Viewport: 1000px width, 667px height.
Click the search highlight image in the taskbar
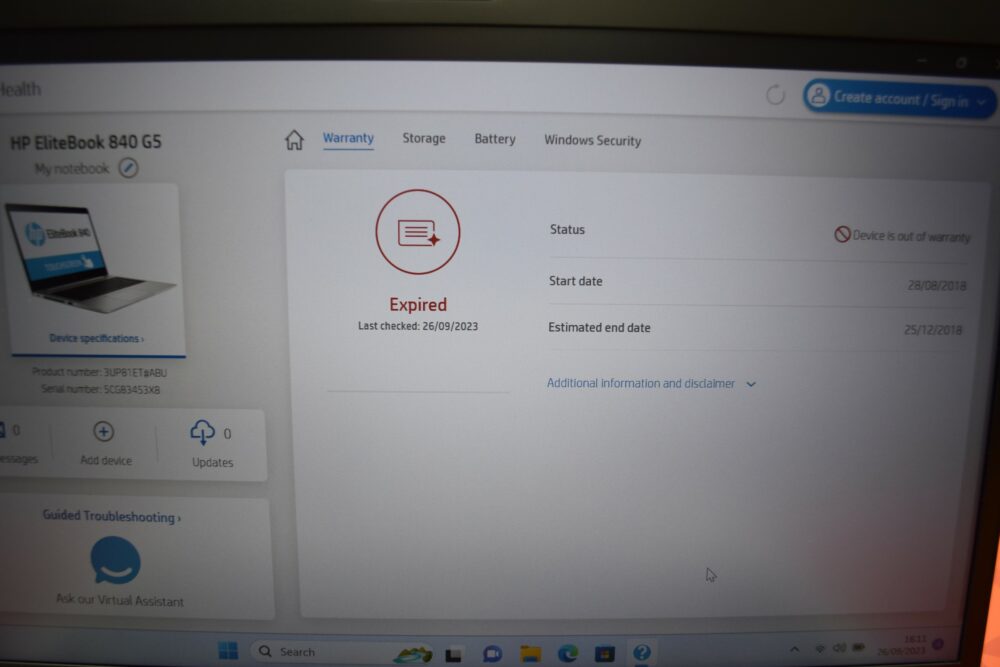pyautogui.click(x=413, y=653)
